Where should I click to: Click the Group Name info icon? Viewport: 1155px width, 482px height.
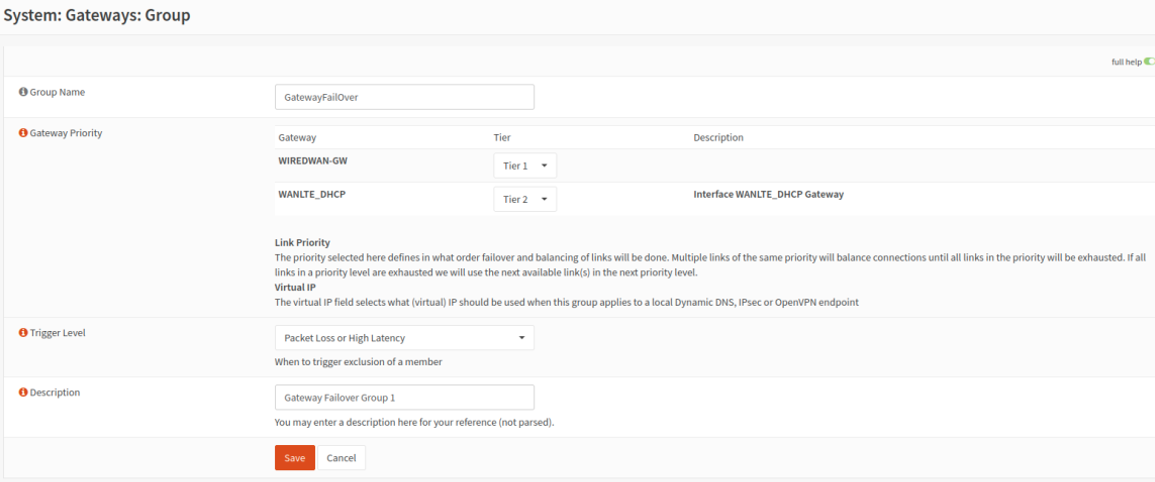23,92
